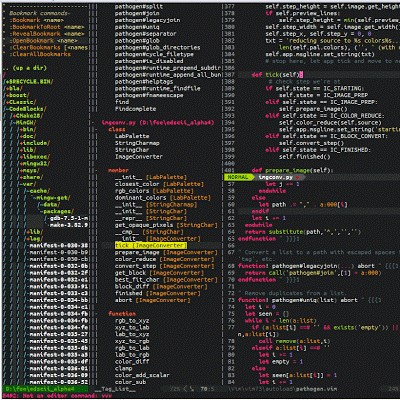Image resolution: width=400 pixels, height=400 pixels.
Task: Jump to pathogen#helptags tag
Action: (144, 82)
